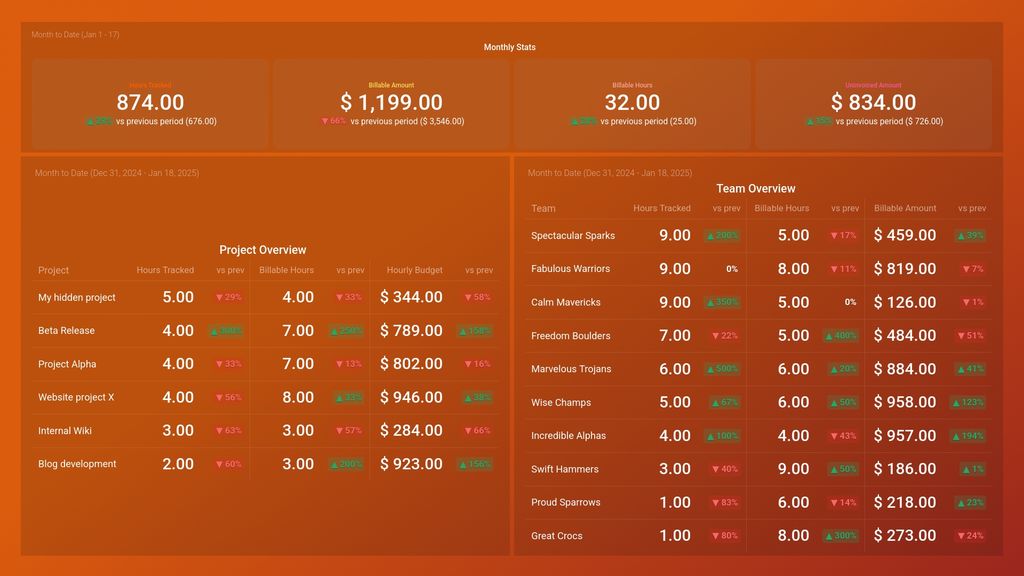Click 'vs previous period ($ 726.00)' text
Screen dimensions: 1024x576
pyautogui.click(x=889, y=121)
